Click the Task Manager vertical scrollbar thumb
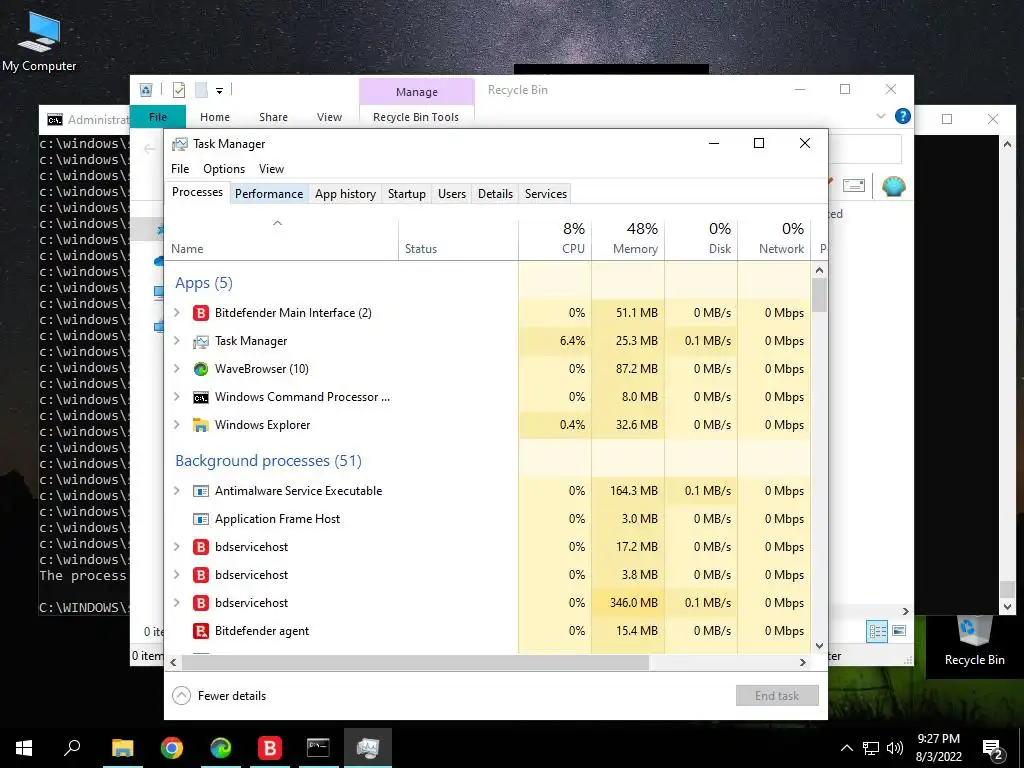The image size is (1024, 768). click(x=820, y=295)
